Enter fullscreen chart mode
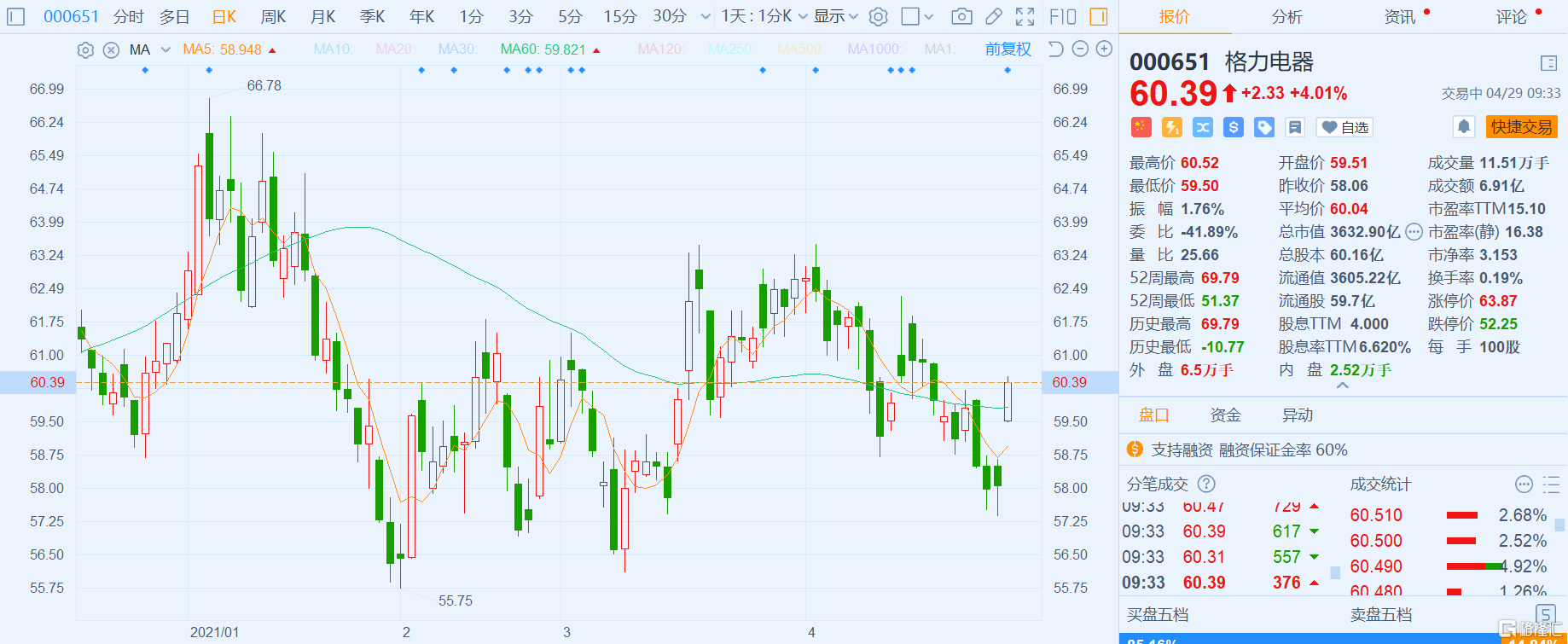1568x644 pixels. 1025,16
